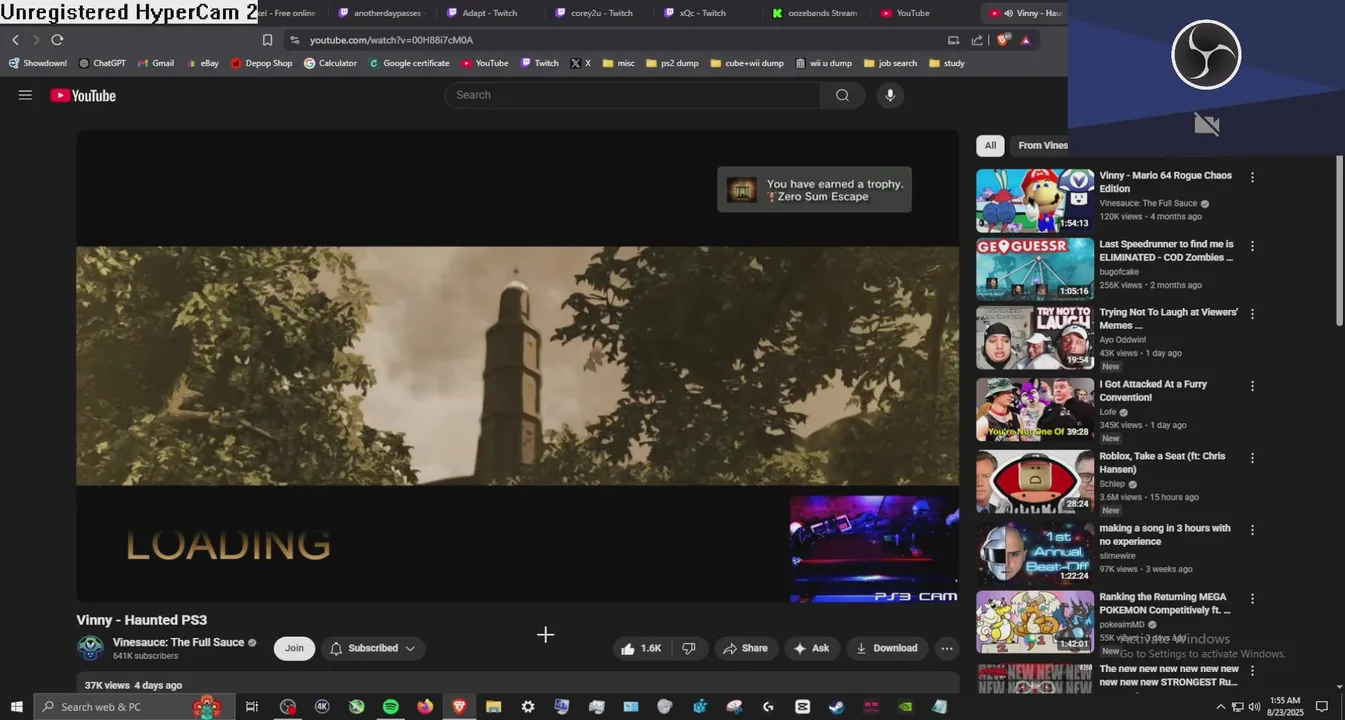Dislike the video
The height and width of the screenshot is (720, 1345).
(x=689, y=648)
